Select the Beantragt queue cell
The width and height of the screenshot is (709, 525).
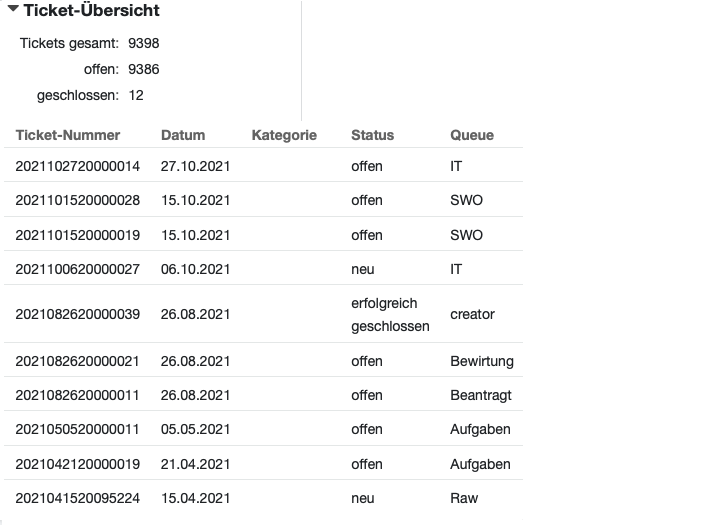481,395
